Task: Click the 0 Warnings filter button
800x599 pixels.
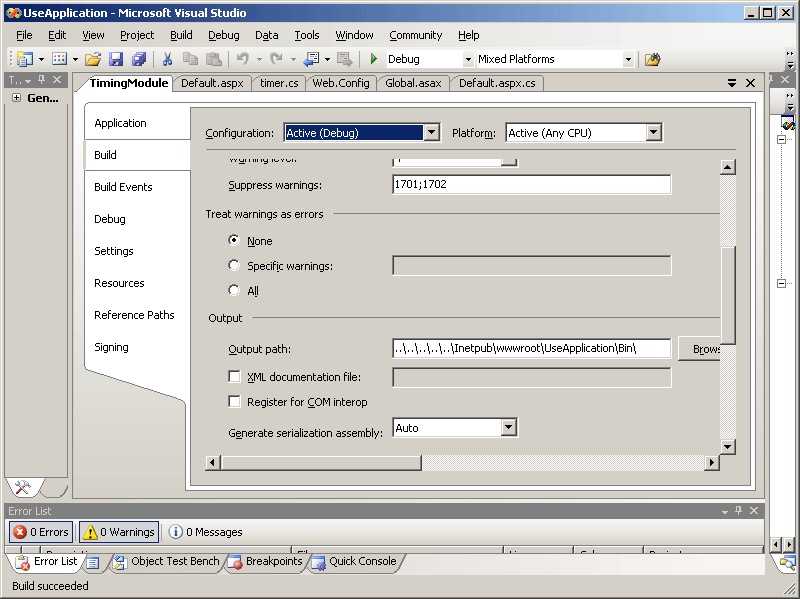Action: 118,532
